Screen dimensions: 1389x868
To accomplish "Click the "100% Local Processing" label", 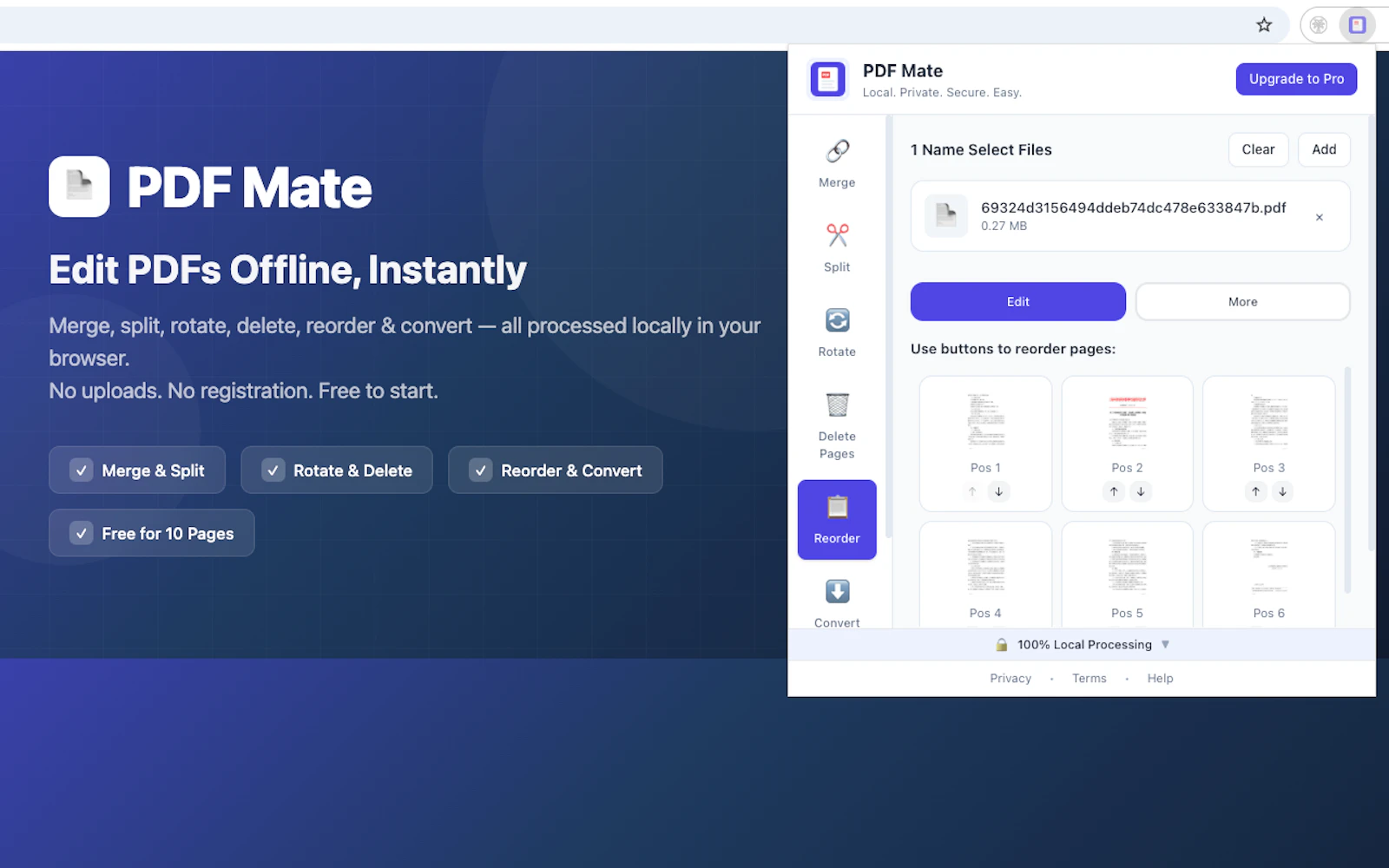I will 1085,645.
